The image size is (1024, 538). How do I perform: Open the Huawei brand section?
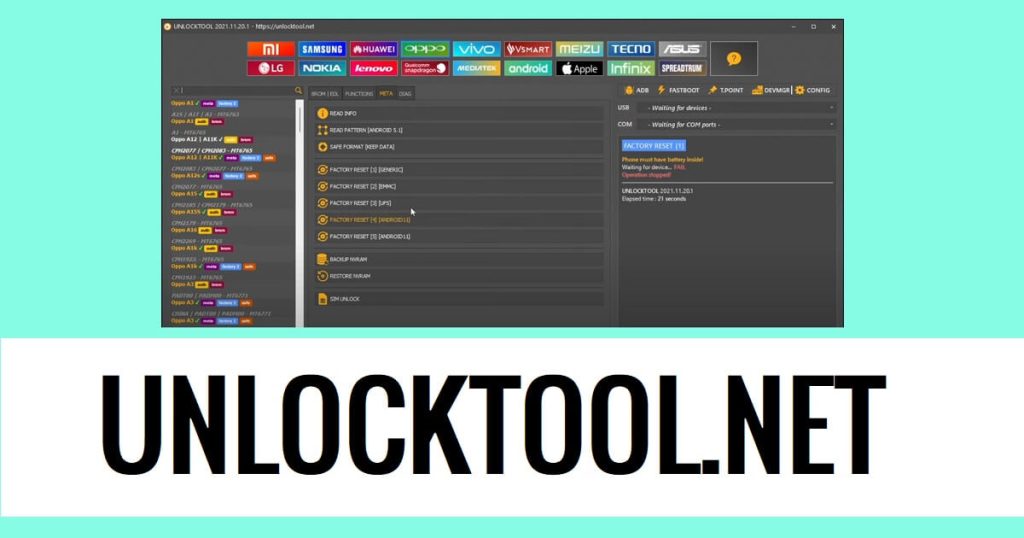pos(374,49)
